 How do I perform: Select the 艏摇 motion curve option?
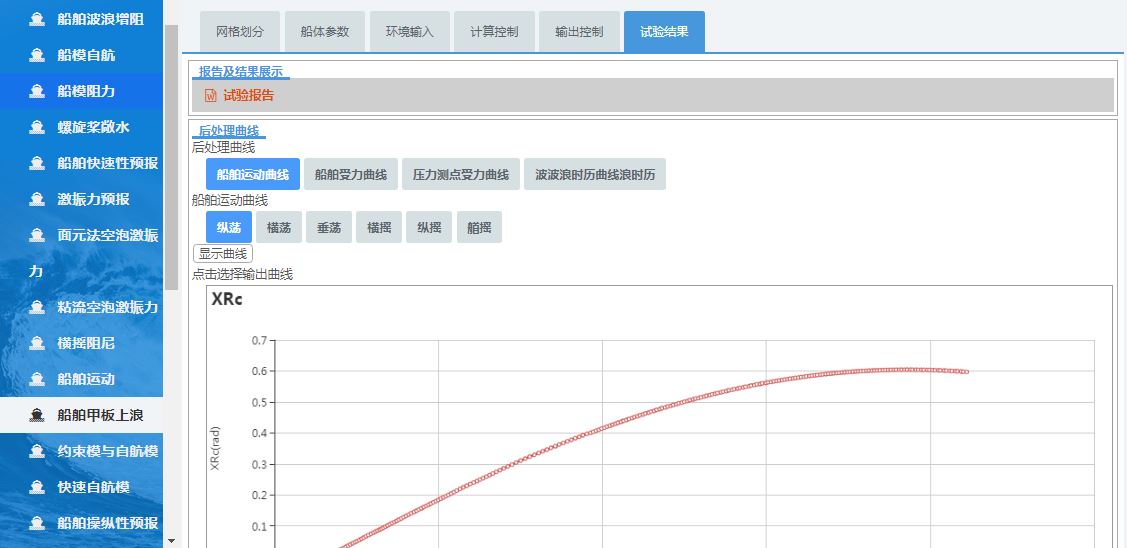[x=479, y=227]
